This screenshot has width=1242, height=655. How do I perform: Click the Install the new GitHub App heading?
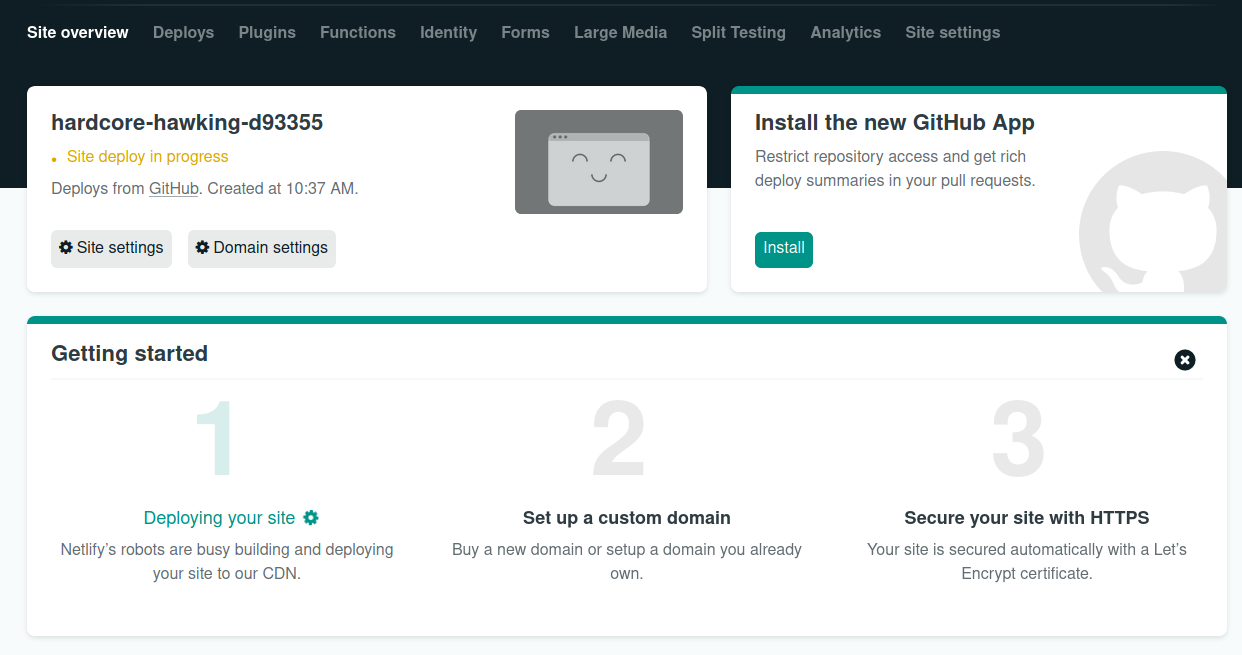point(895,123)
